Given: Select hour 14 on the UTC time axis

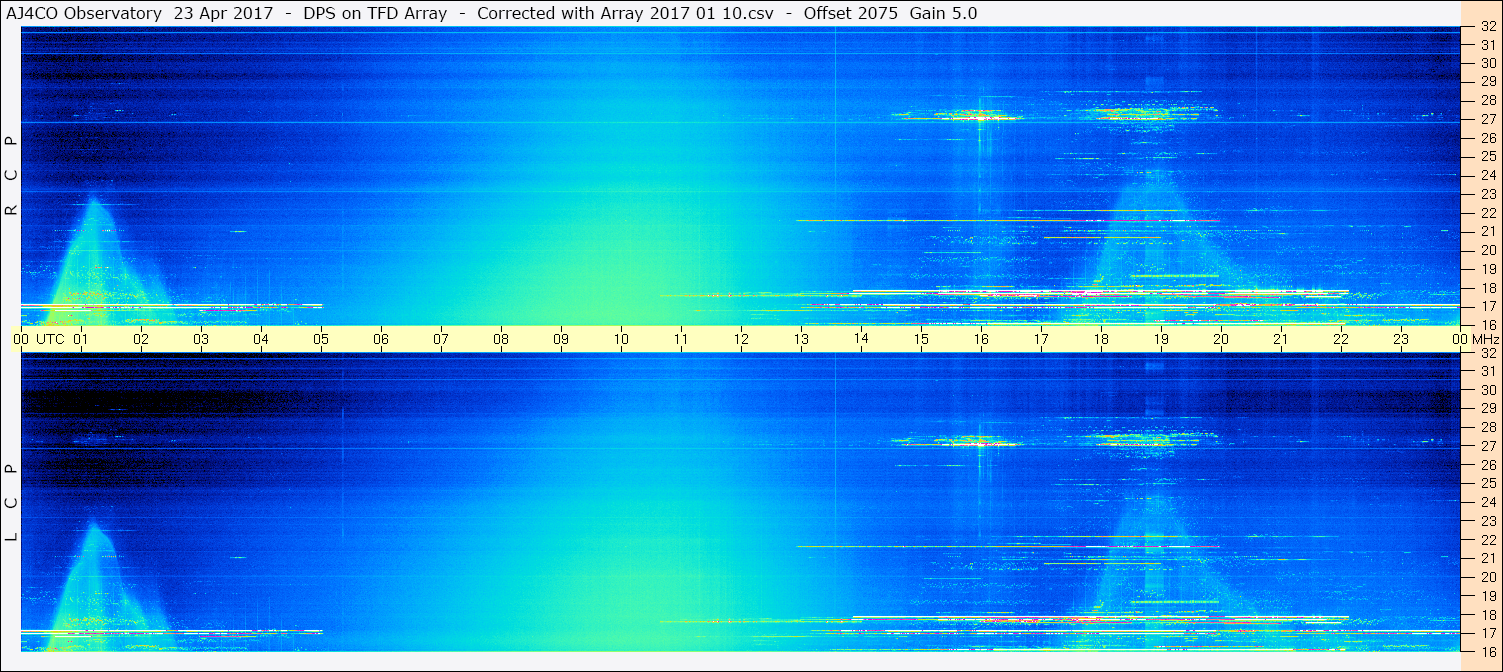Looking at the screenshot, I should [861, 339].
